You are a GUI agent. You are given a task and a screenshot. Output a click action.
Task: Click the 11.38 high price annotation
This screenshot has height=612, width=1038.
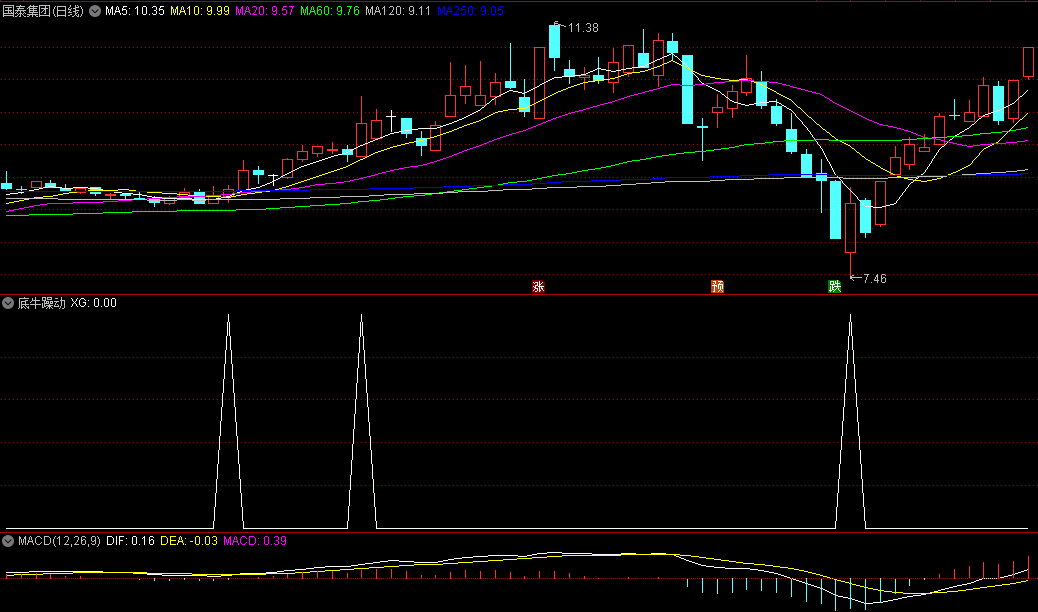coord(582,28)
